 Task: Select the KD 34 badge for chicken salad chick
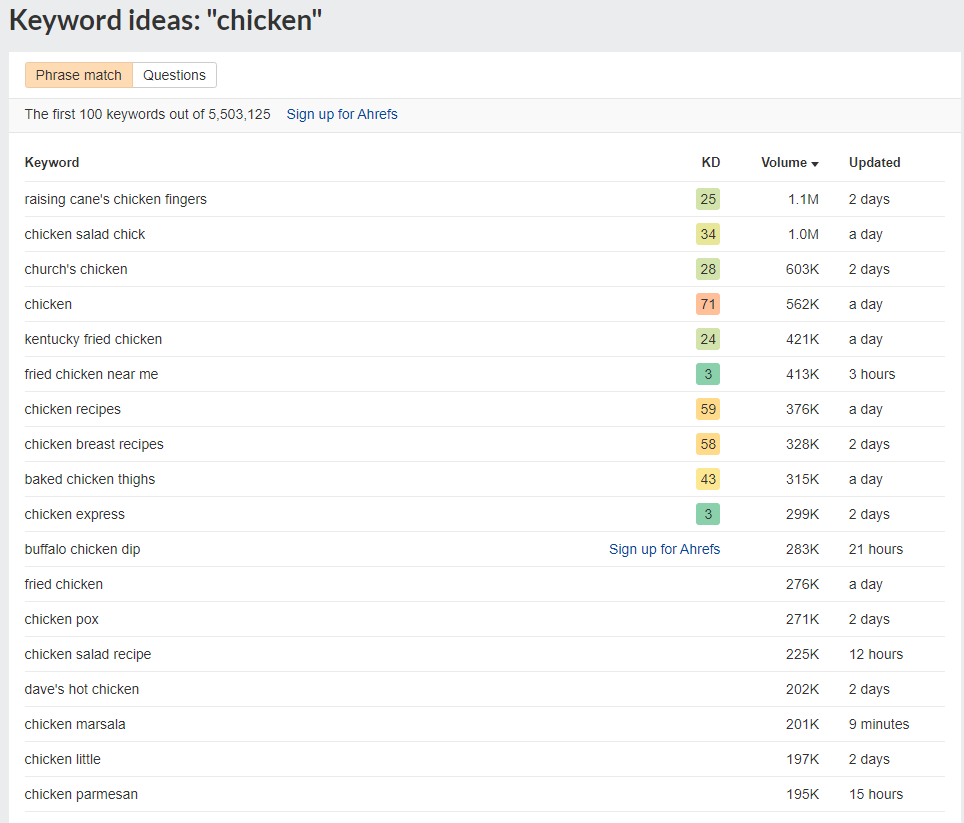point(708,234)
